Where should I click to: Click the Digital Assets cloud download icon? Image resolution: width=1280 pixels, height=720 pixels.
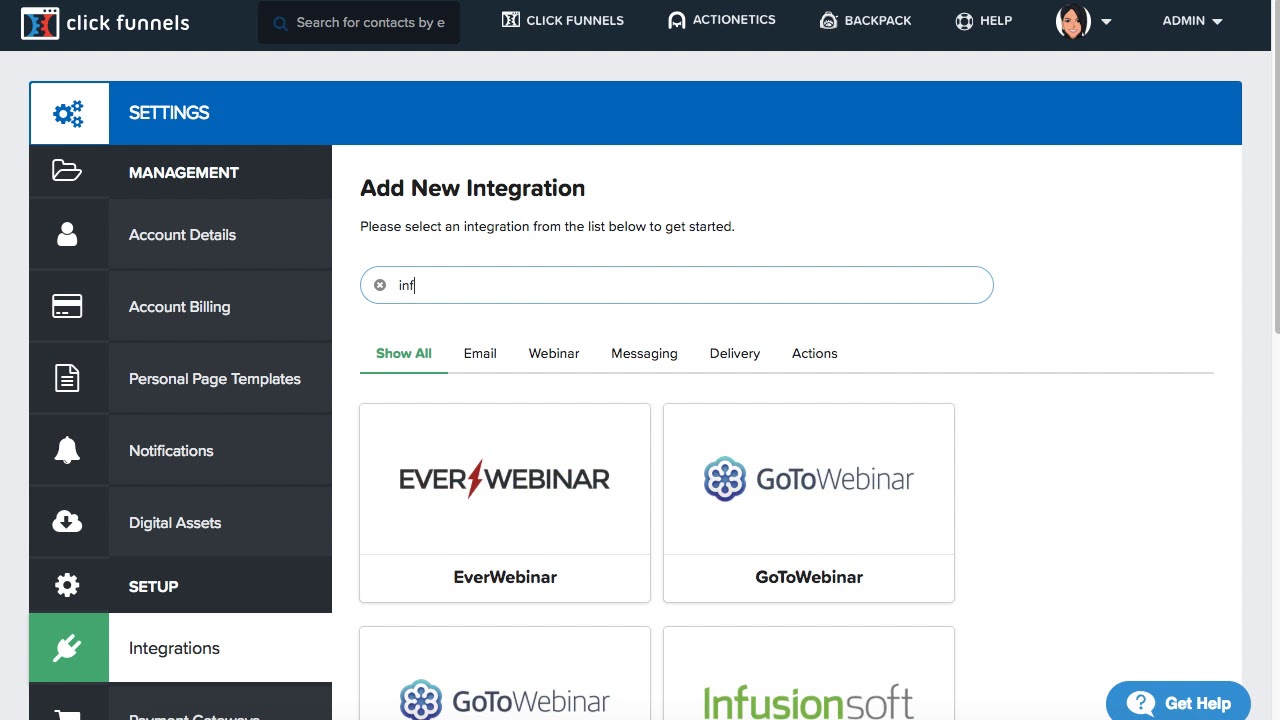67,522
